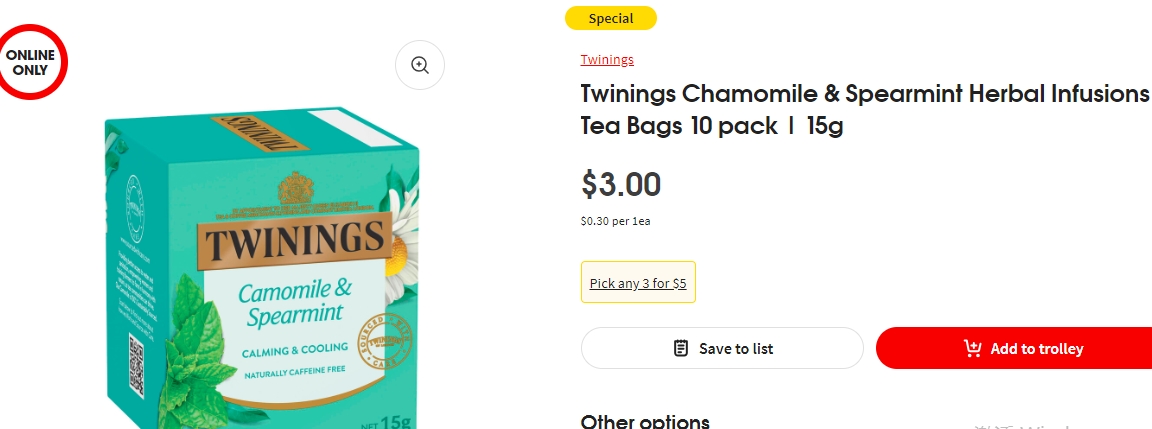
Task: Click the list icon beside Save to list
Action: pyautogui.click(x=681, y=348)
